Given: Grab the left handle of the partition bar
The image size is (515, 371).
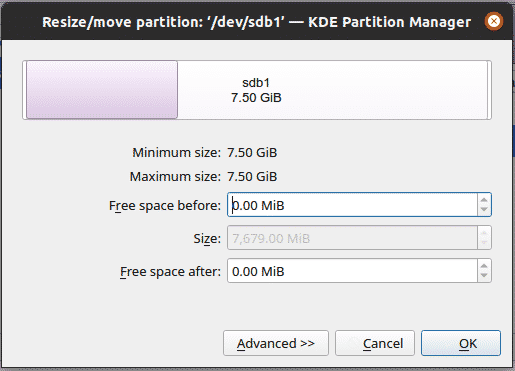Looking at the screenshot, I should (x=24, y=90).
